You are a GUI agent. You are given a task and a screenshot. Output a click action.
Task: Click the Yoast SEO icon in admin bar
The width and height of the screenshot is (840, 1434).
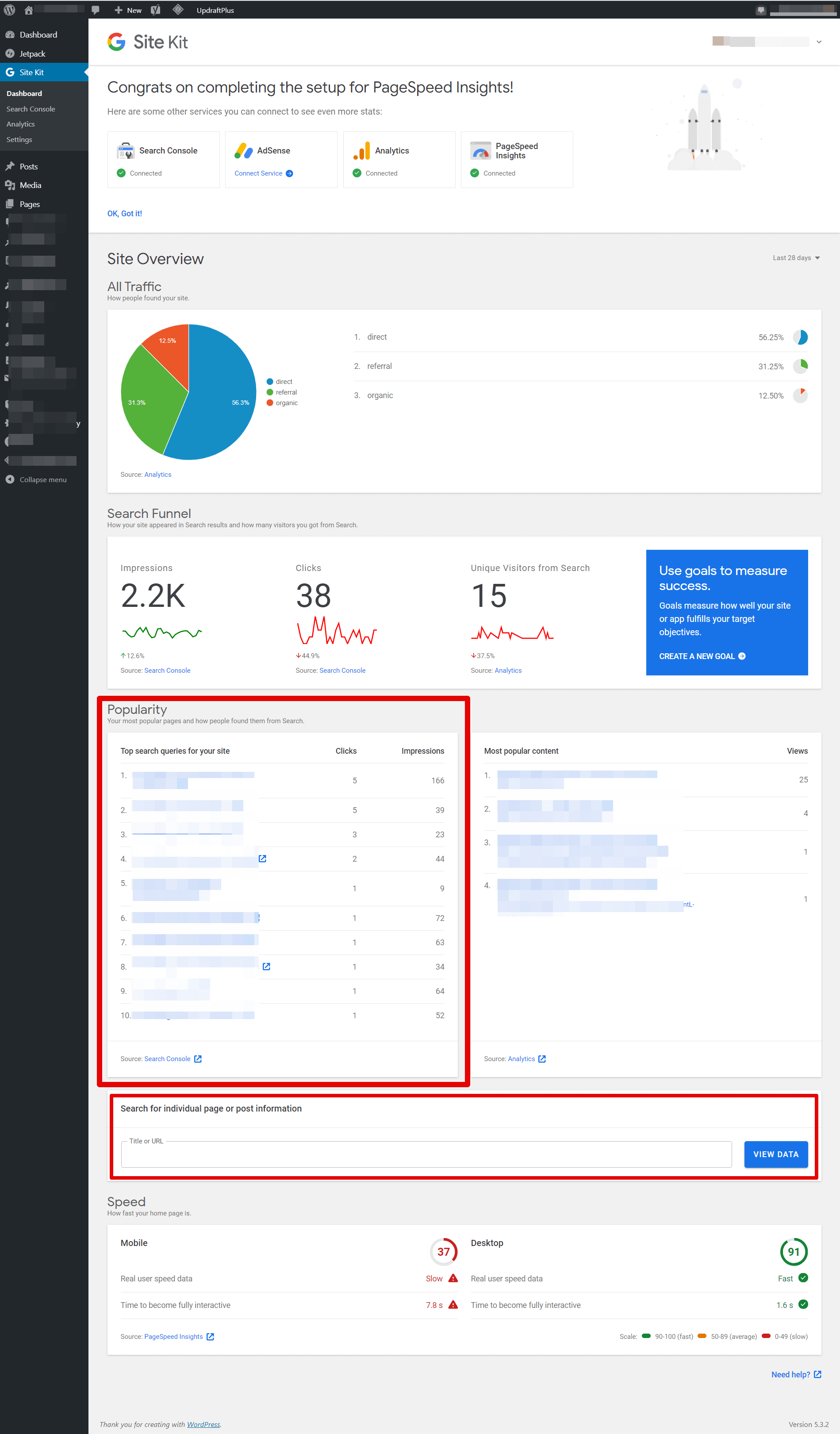(x=155, y=10)
